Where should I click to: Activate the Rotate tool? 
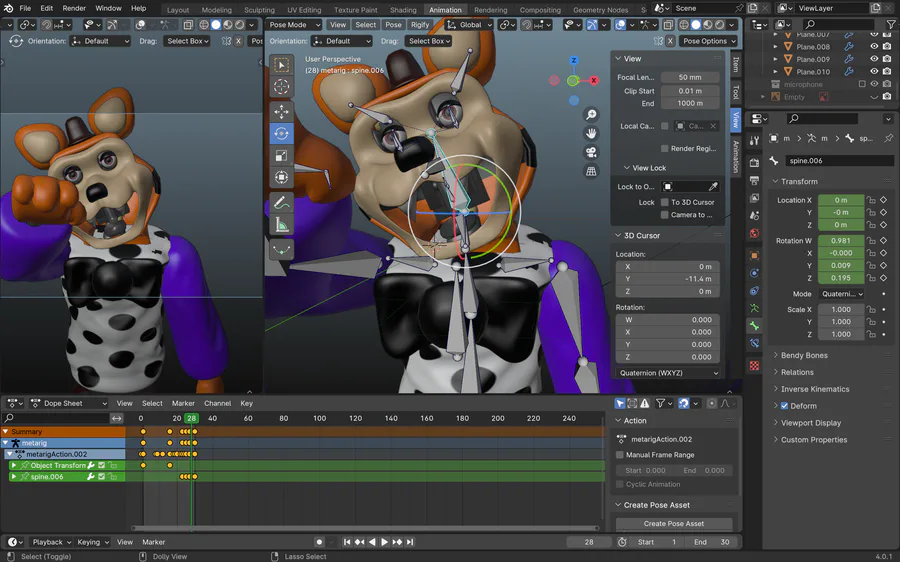[281, 133]
